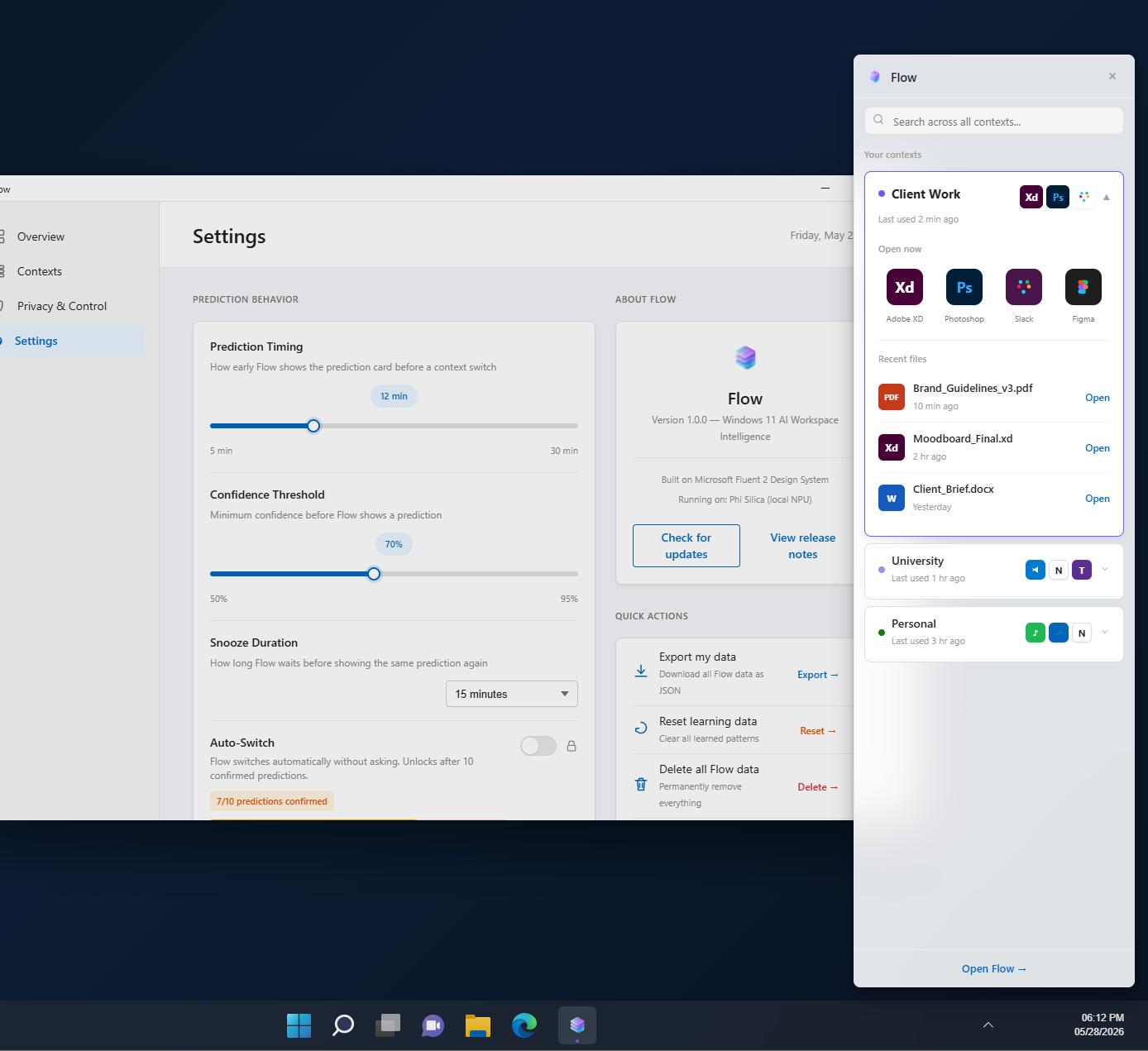Click the 7/10 predictions confirmed badge
The height and width of the screenshot is (1051, 1148).
272,801
